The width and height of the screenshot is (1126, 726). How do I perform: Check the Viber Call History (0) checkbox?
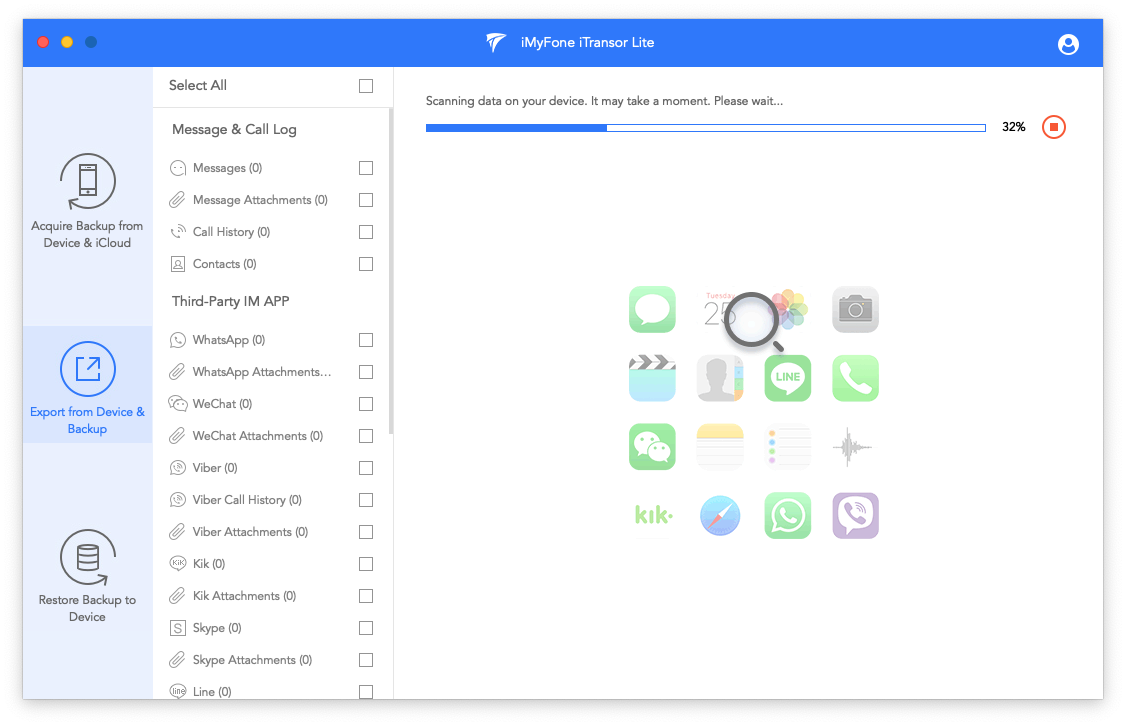click(x=366, y=500)
